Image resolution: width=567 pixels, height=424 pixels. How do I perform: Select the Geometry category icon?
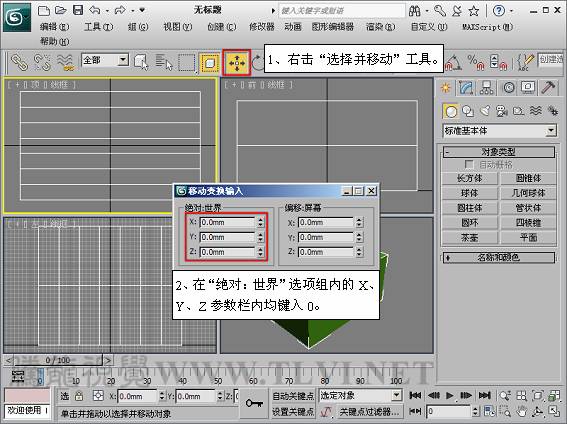pyautogui.click(x=451, y=111)
